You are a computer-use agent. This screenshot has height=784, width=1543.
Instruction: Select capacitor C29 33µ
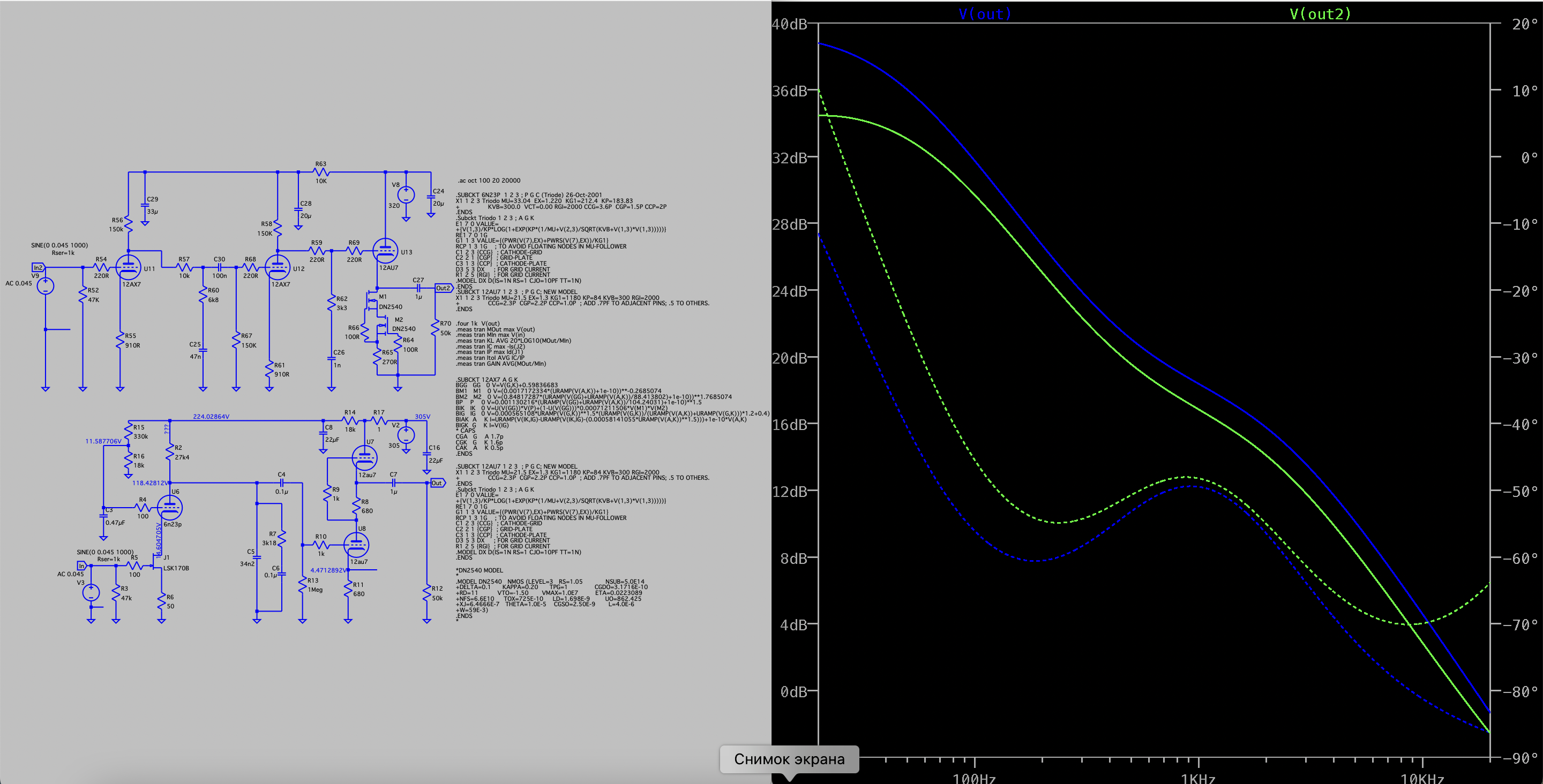[x=145, y=205]
